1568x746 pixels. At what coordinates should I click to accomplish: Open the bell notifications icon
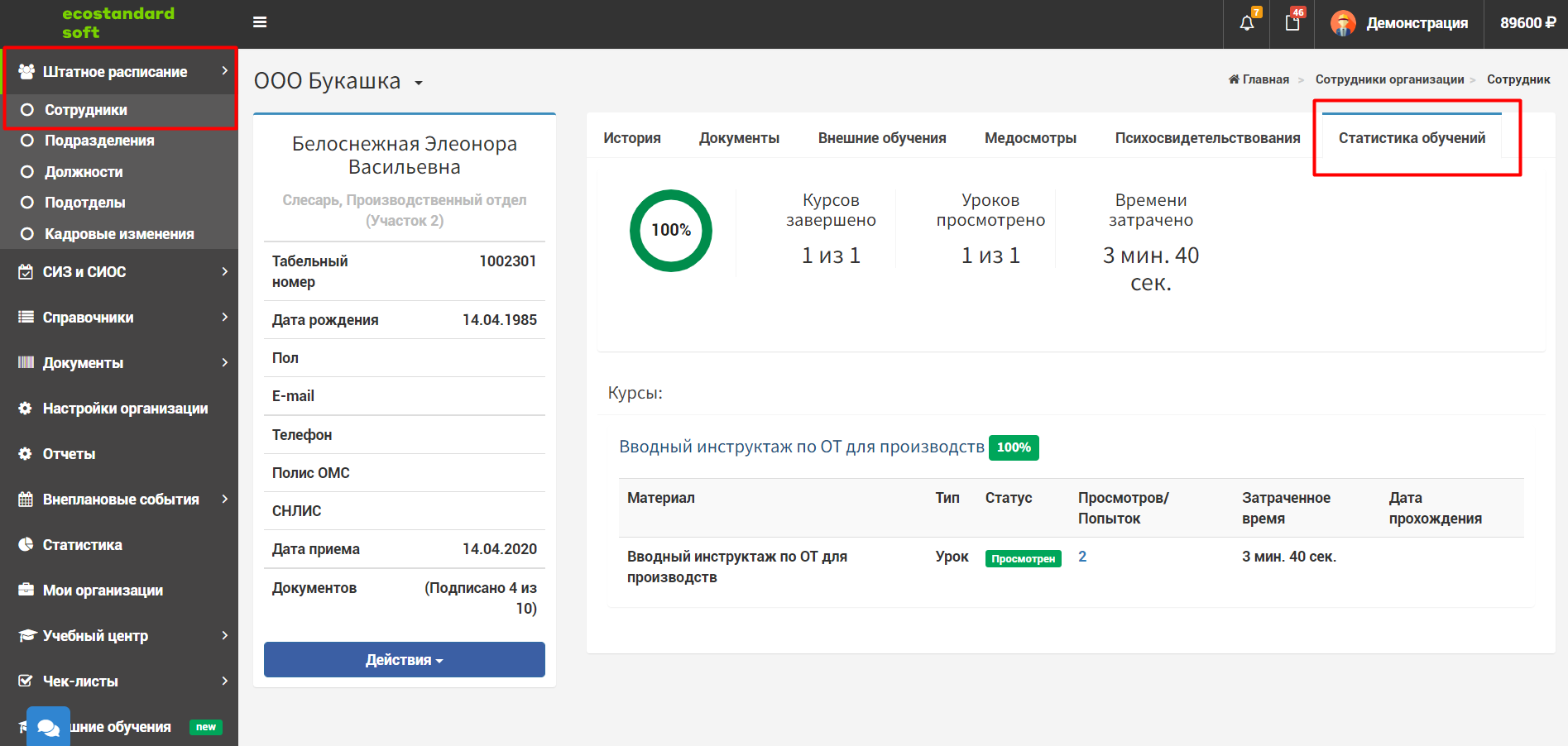pyautogui.click(x=1247, y=23)
